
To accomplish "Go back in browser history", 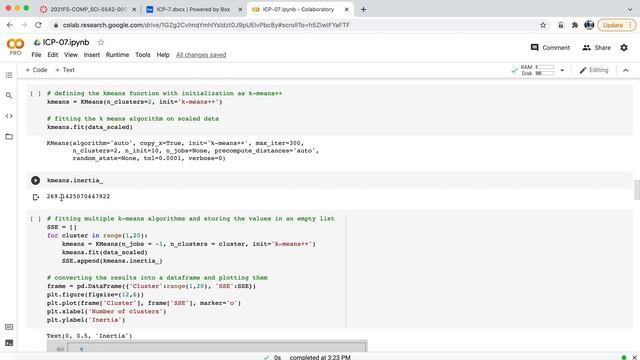I will point(10,25).
